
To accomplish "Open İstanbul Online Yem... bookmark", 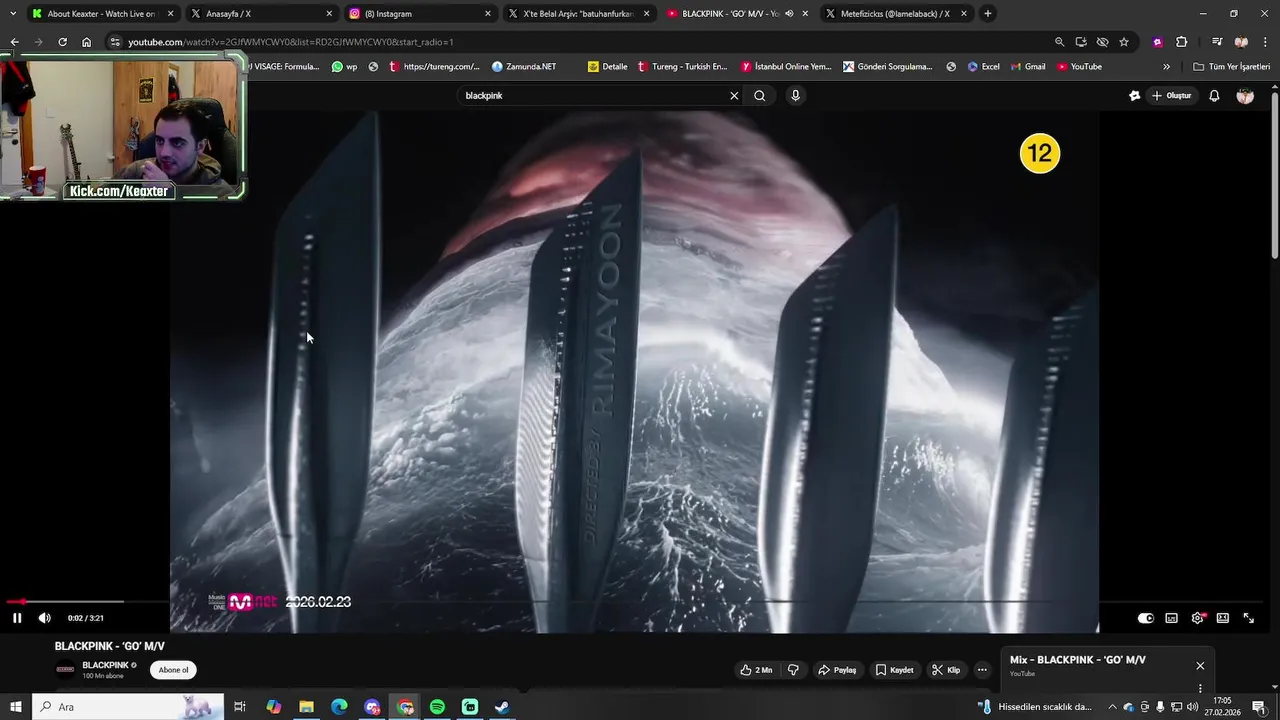I will tap(786, 67).
